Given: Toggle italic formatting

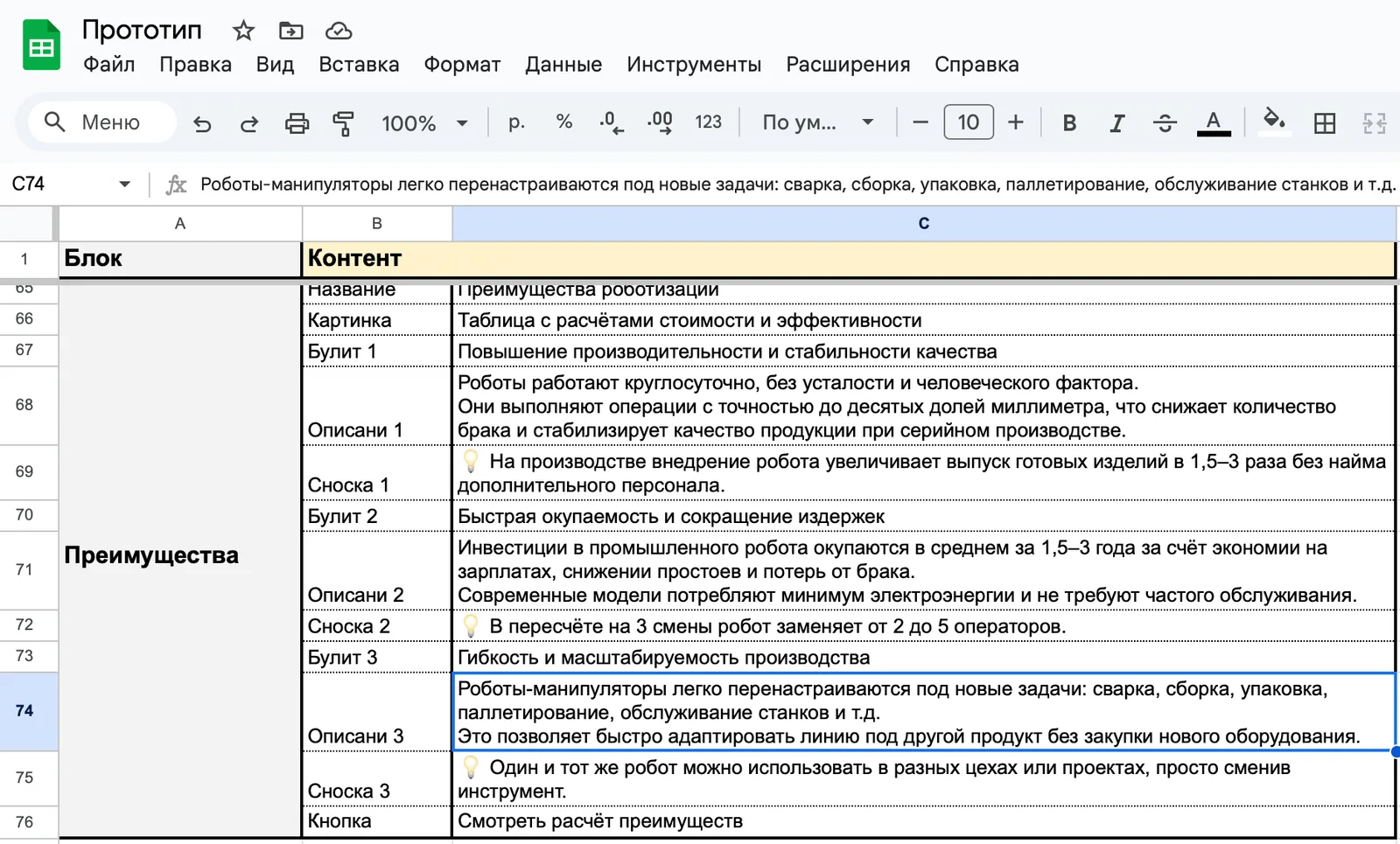Looking at the screenshot, I should [1116, 123].
